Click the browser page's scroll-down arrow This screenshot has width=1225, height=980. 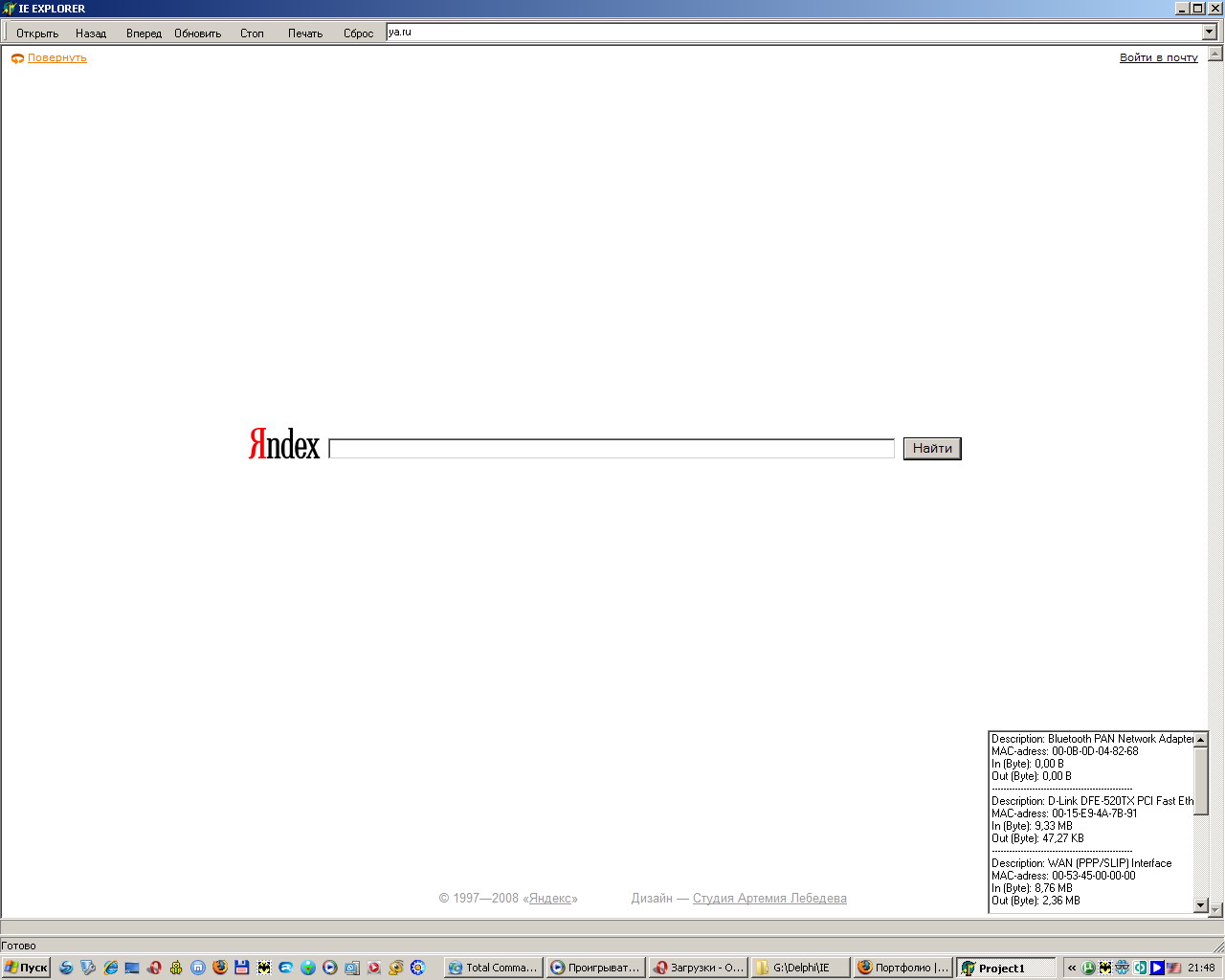(1215, 909)
